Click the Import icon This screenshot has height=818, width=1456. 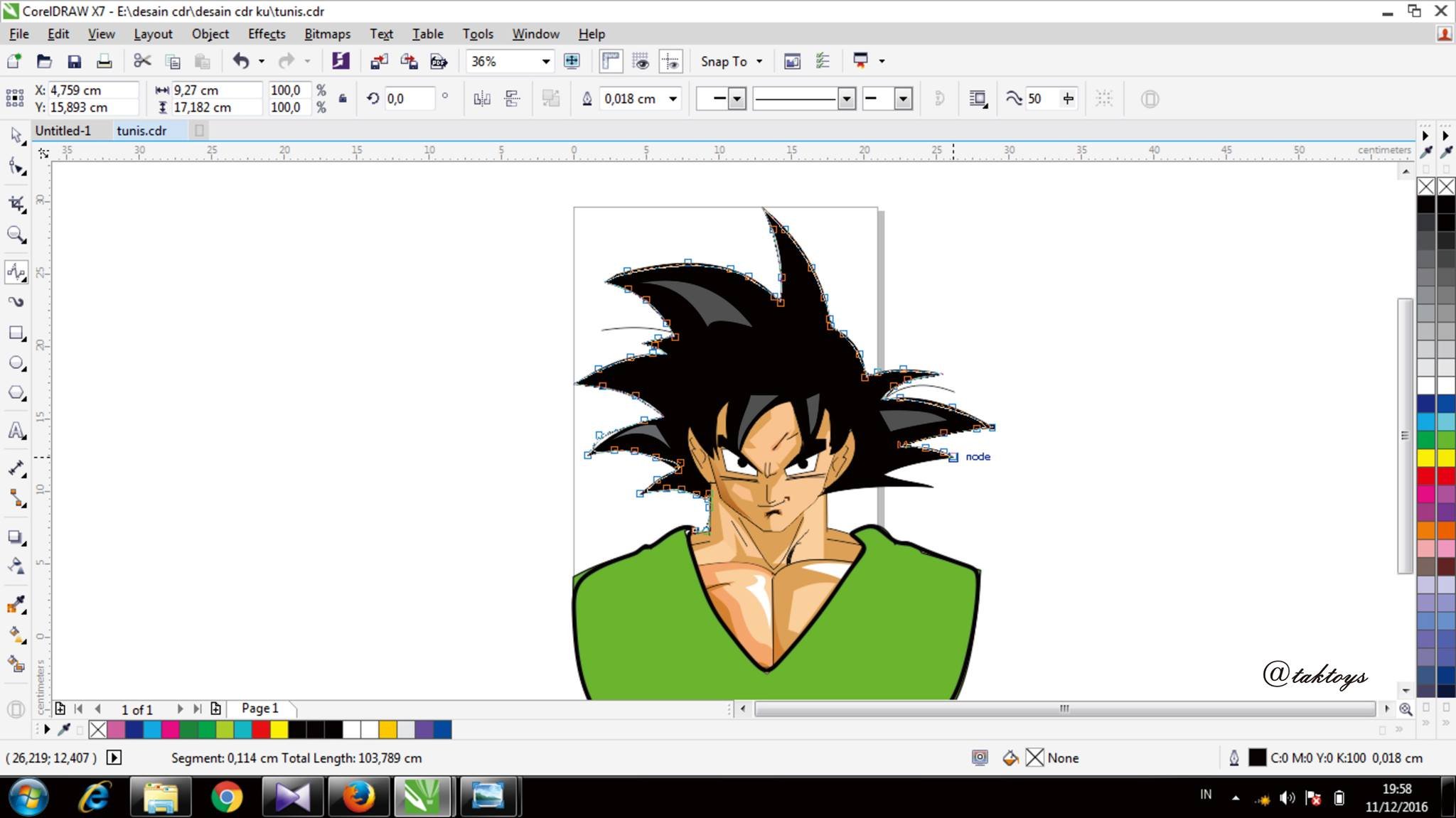[x=379, y=61]
